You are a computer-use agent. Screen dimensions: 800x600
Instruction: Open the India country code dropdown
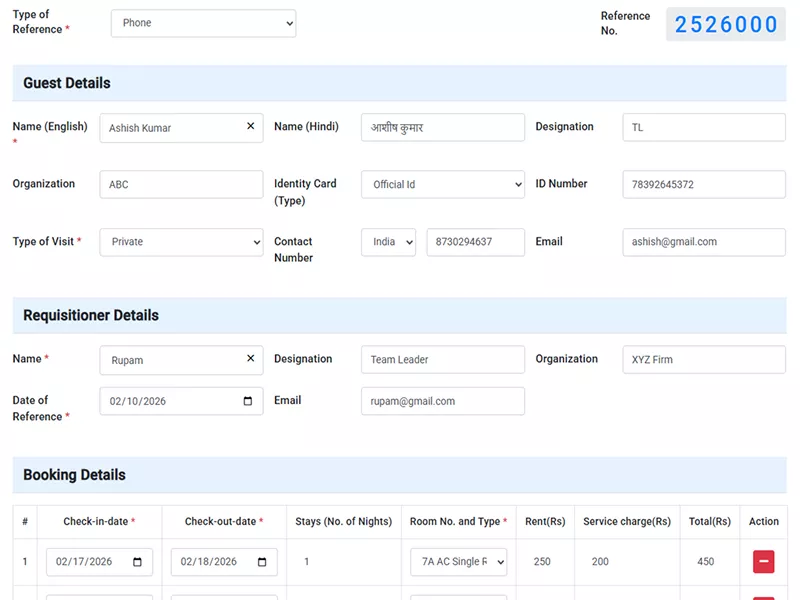(x=388, y=242)
